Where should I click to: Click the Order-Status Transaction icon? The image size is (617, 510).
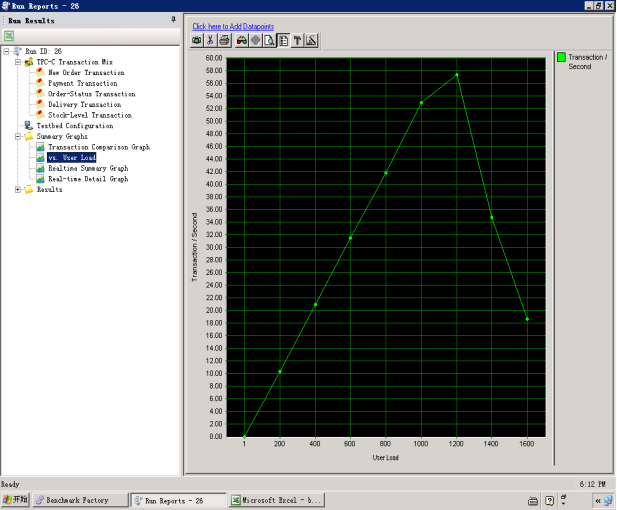click(x=40, y=94)
